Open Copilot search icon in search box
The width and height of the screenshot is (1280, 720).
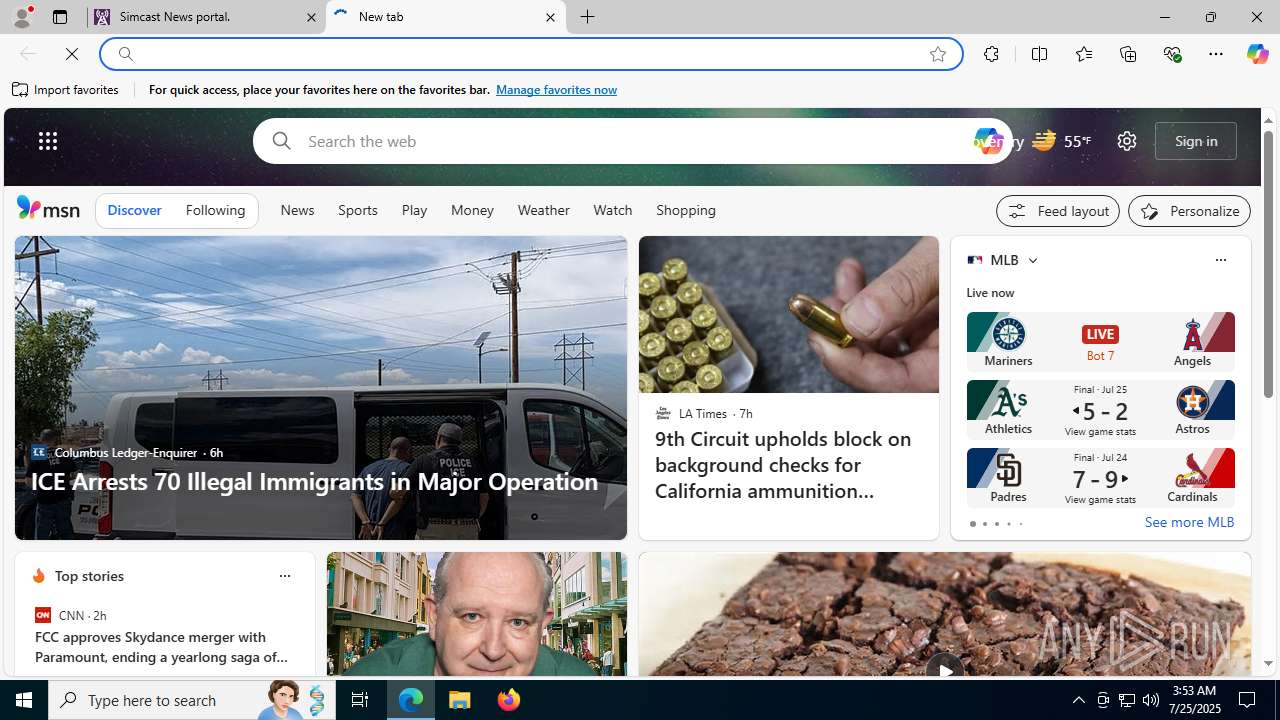(988, 141)
